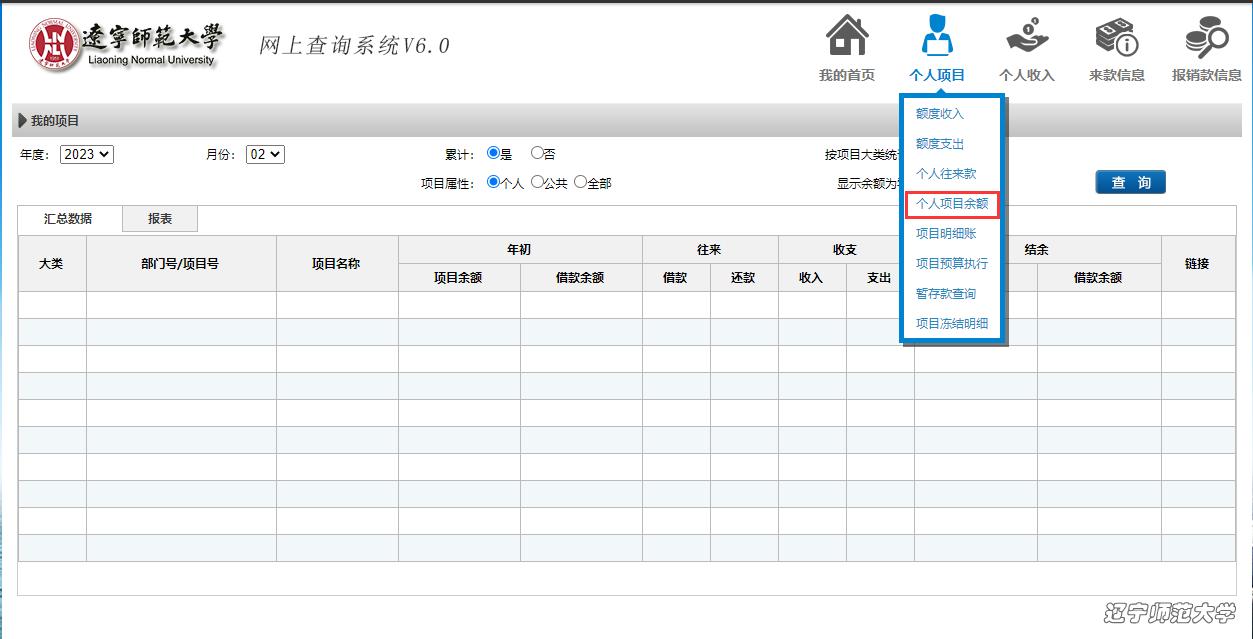This screenshot has width=1253, height=639.
Task: Select 否 for 累计 option
Action: coord(537,154)
